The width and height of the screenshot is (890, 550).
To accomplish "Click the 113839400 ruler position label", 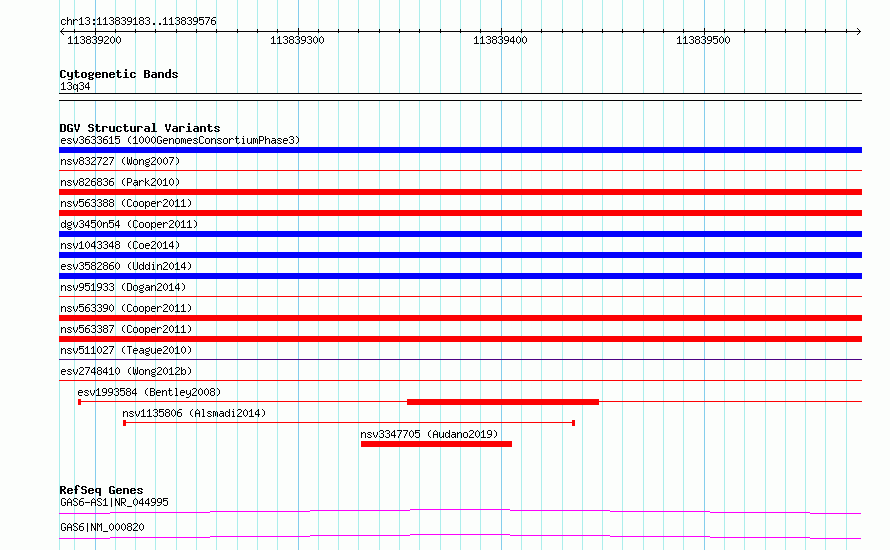I will coord(500,40).
